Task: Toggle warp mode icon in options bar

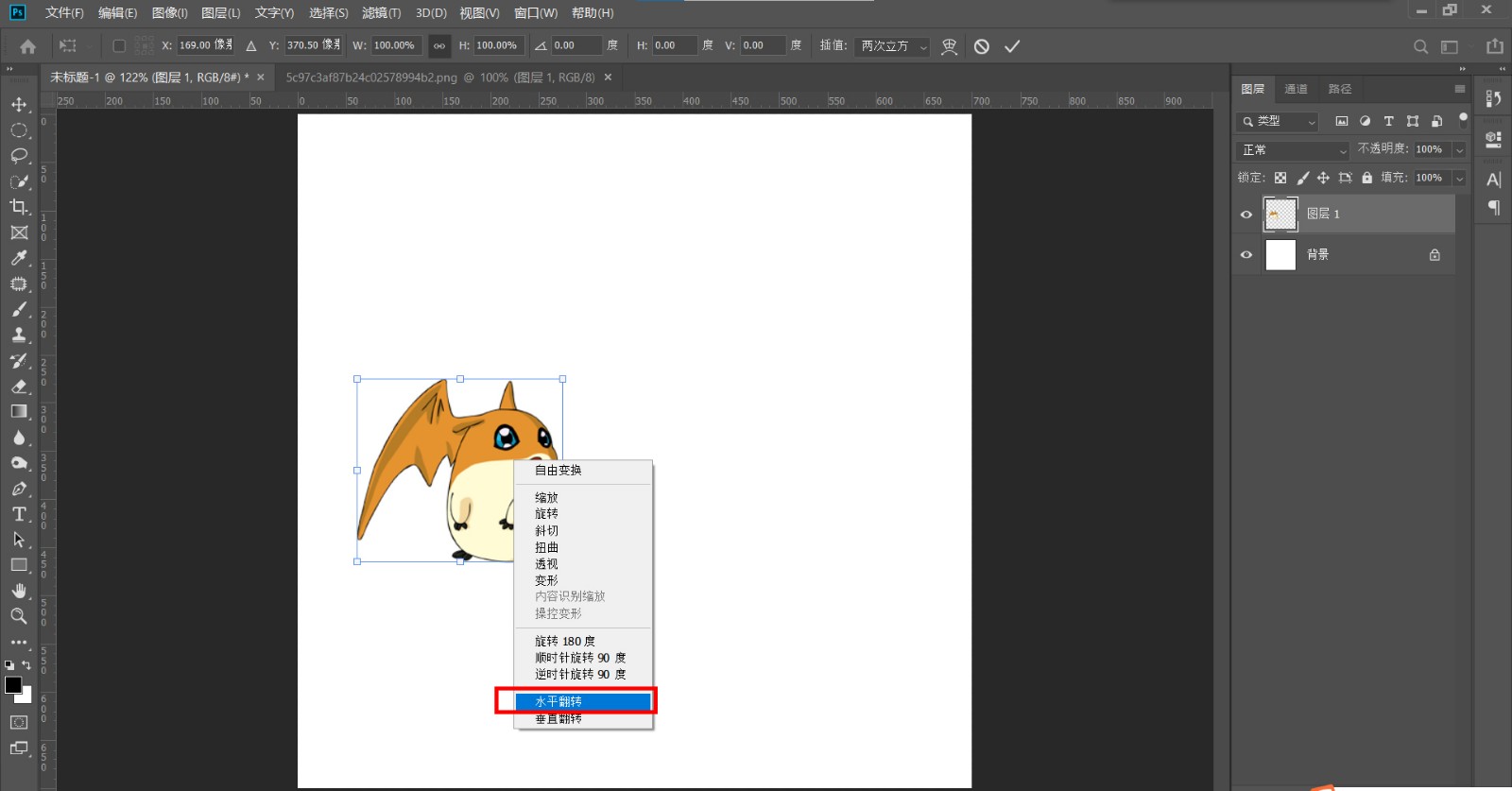Action: click(950, 46)
